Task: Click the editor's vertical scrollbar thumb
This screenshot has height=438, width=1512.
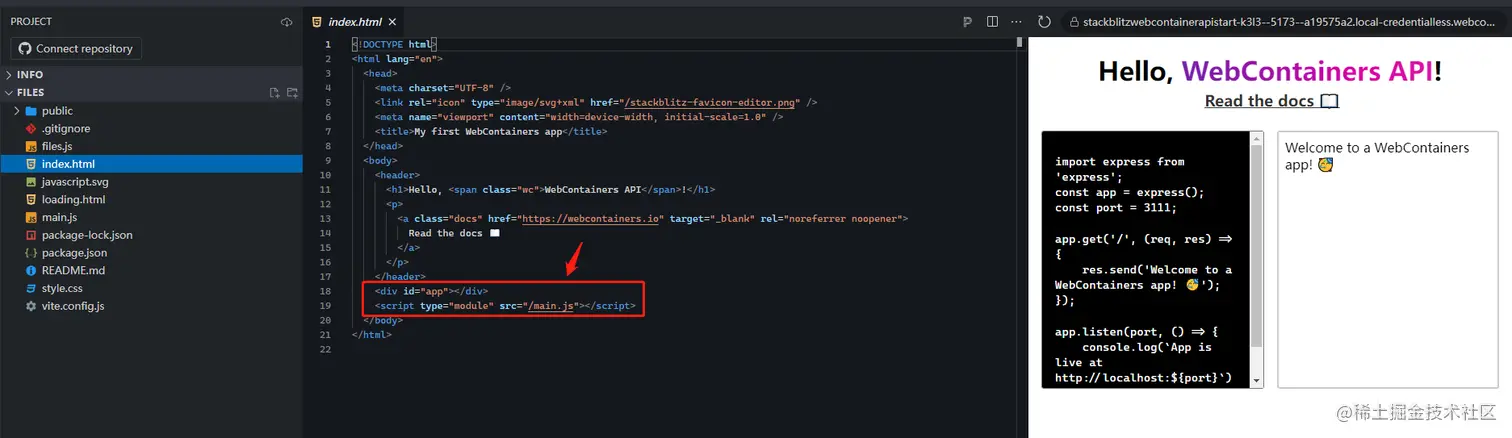Action: pyautogui.click(x=1020, y=42)
